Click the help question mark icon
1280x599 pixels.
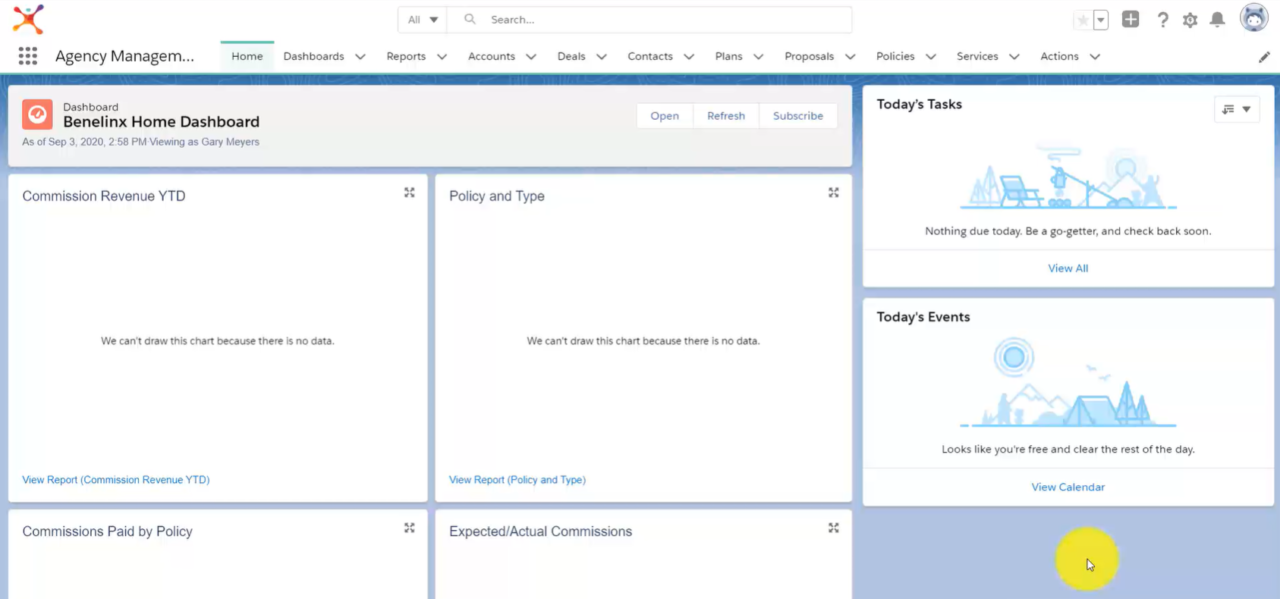[x=1161, y=19]
